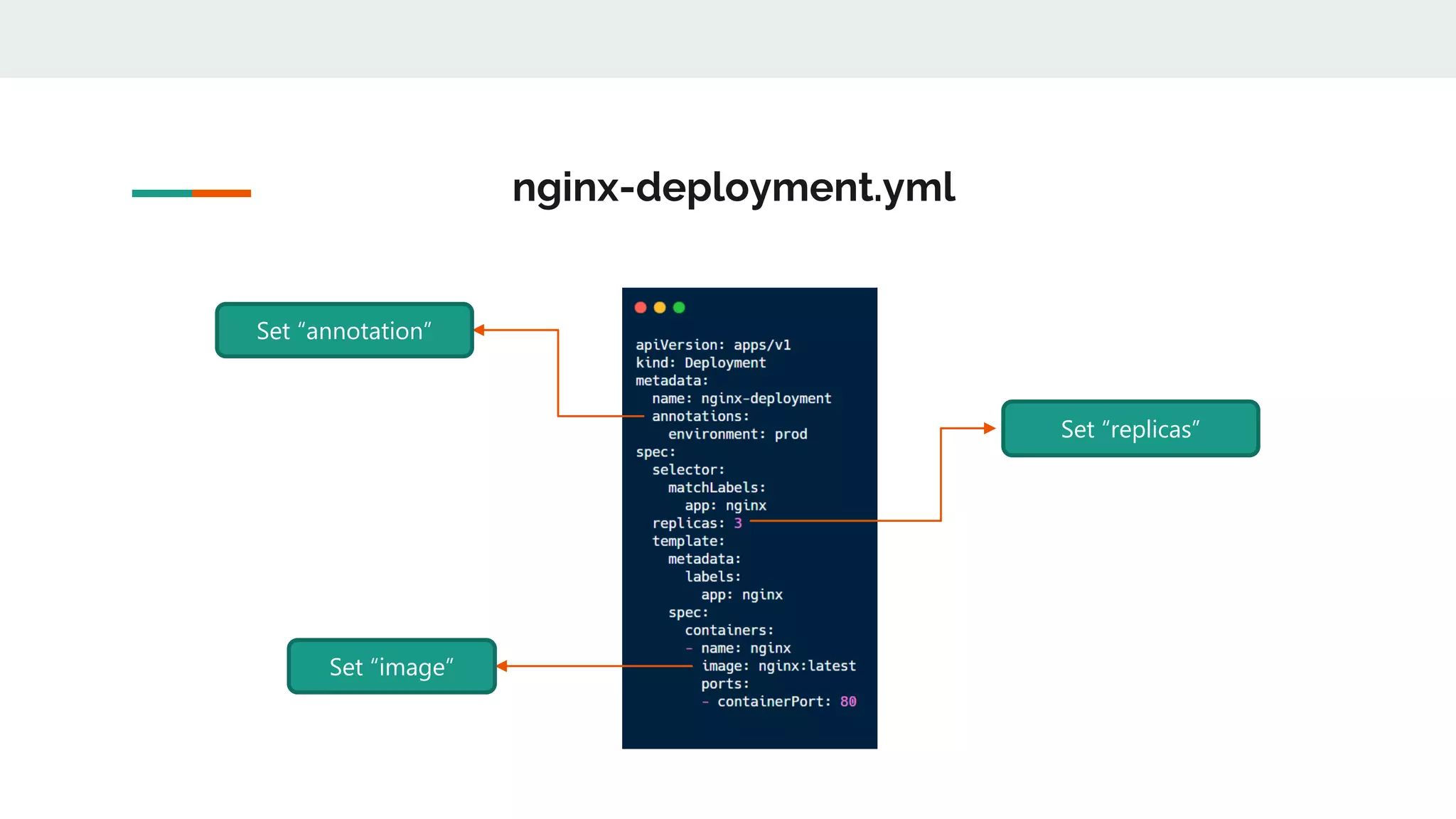The image size is (1456, 819).
Task: Click the "annotations:" key in code
Action: pos(701,416)
